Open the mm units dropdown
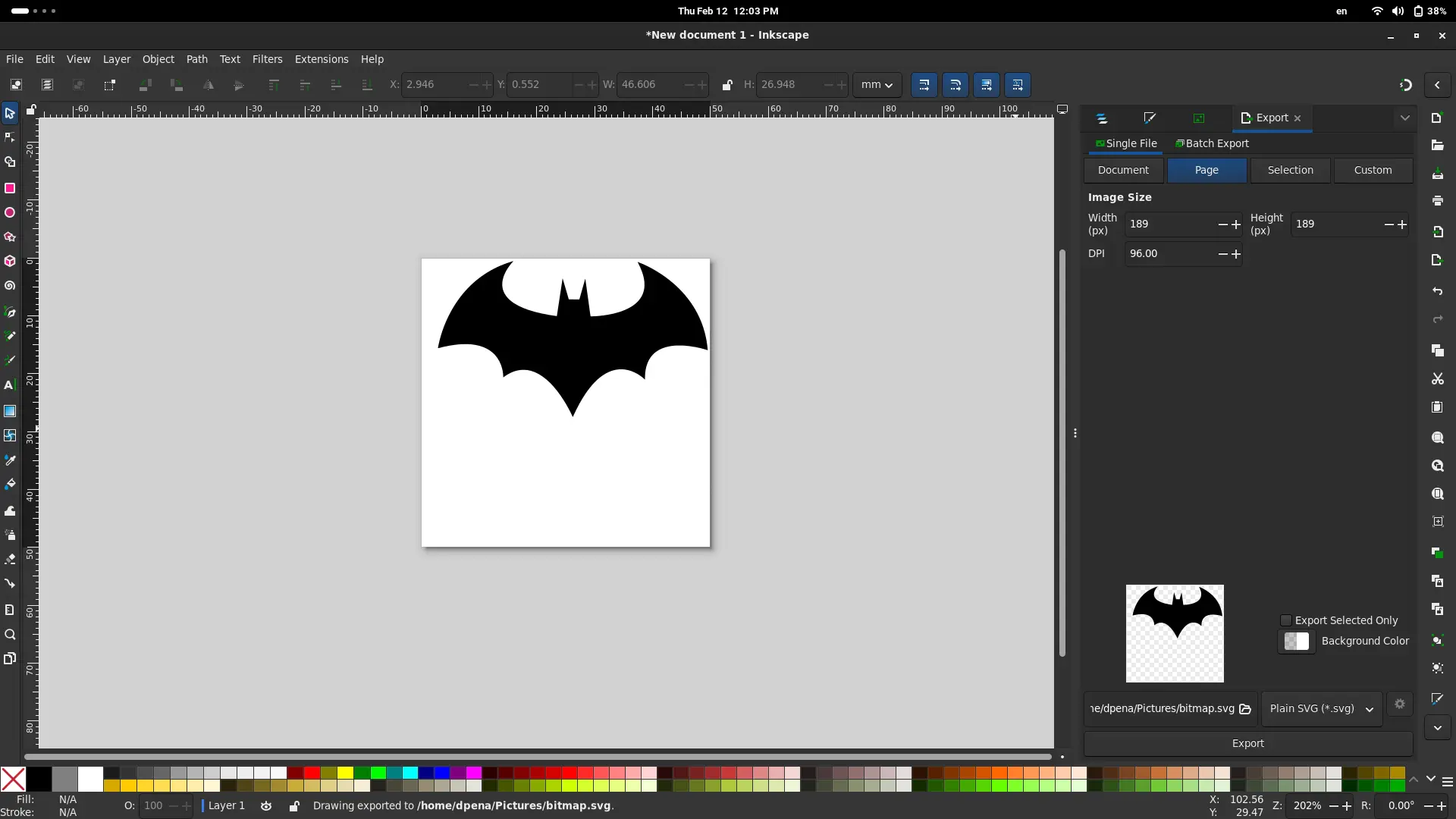This screenshot has width=1456, height=819. click(877, 85)
